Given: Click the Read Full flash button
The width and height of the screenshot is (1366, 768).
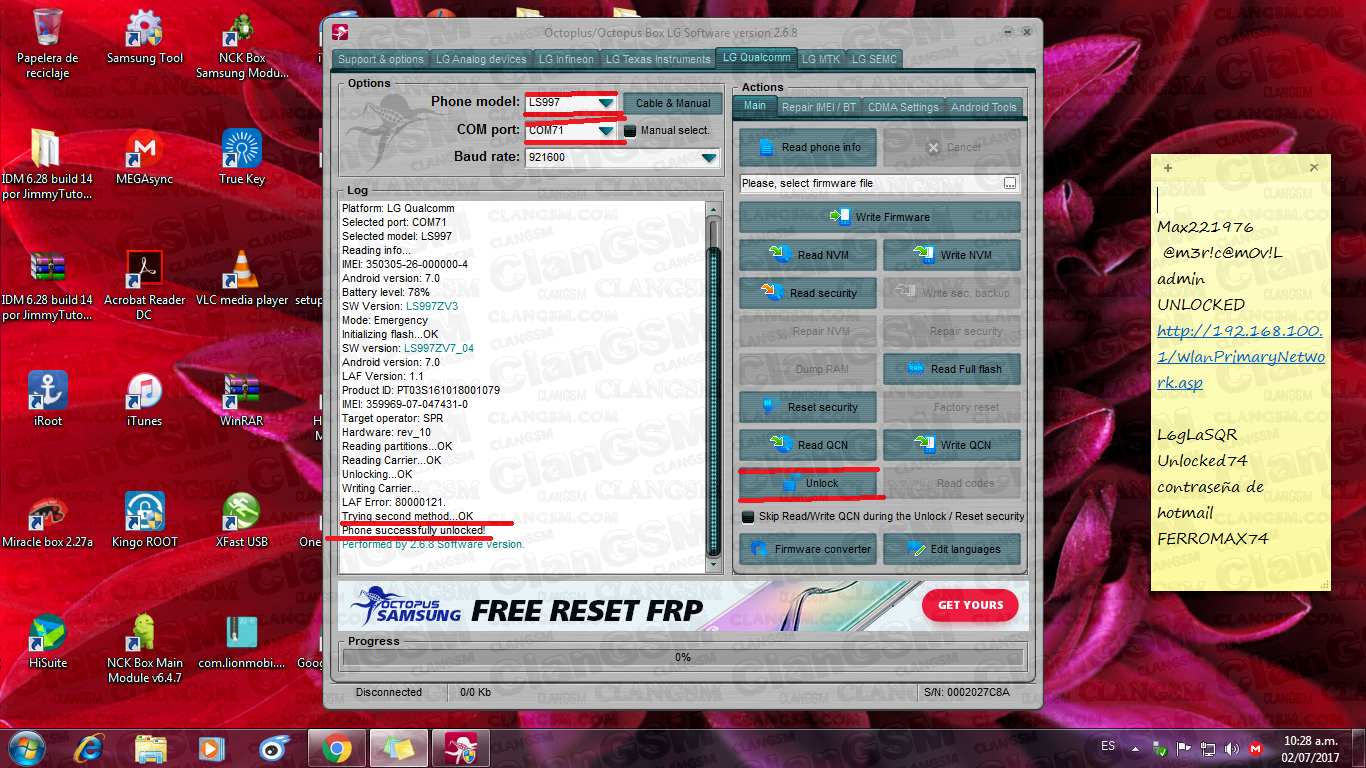Looking at the screenshot, I should click(x=951, y=369).
